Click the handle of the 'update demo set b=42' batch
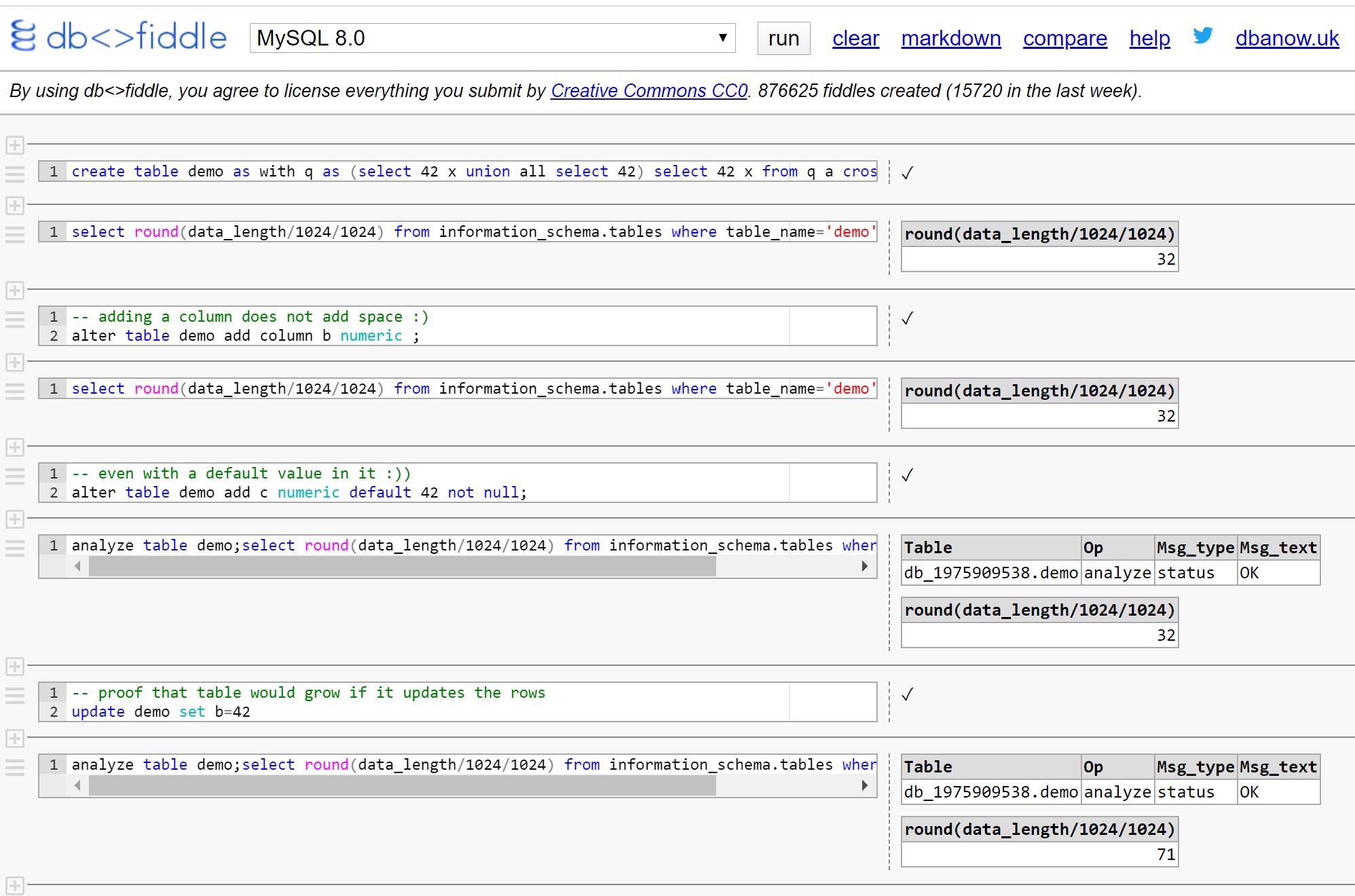 point(15,695)
